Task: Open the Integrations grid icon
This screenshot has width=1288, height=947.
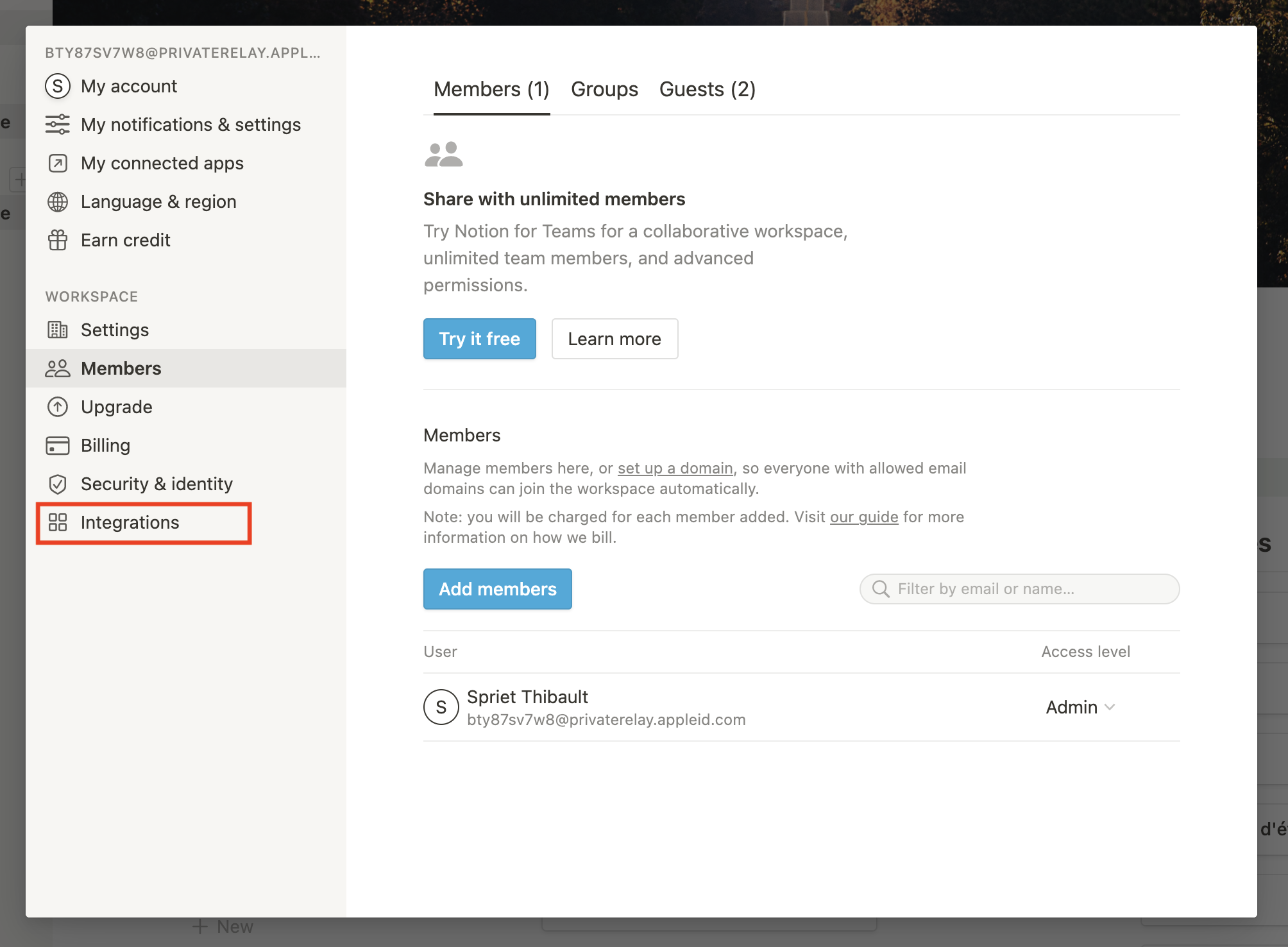Action: click(58, 522)
